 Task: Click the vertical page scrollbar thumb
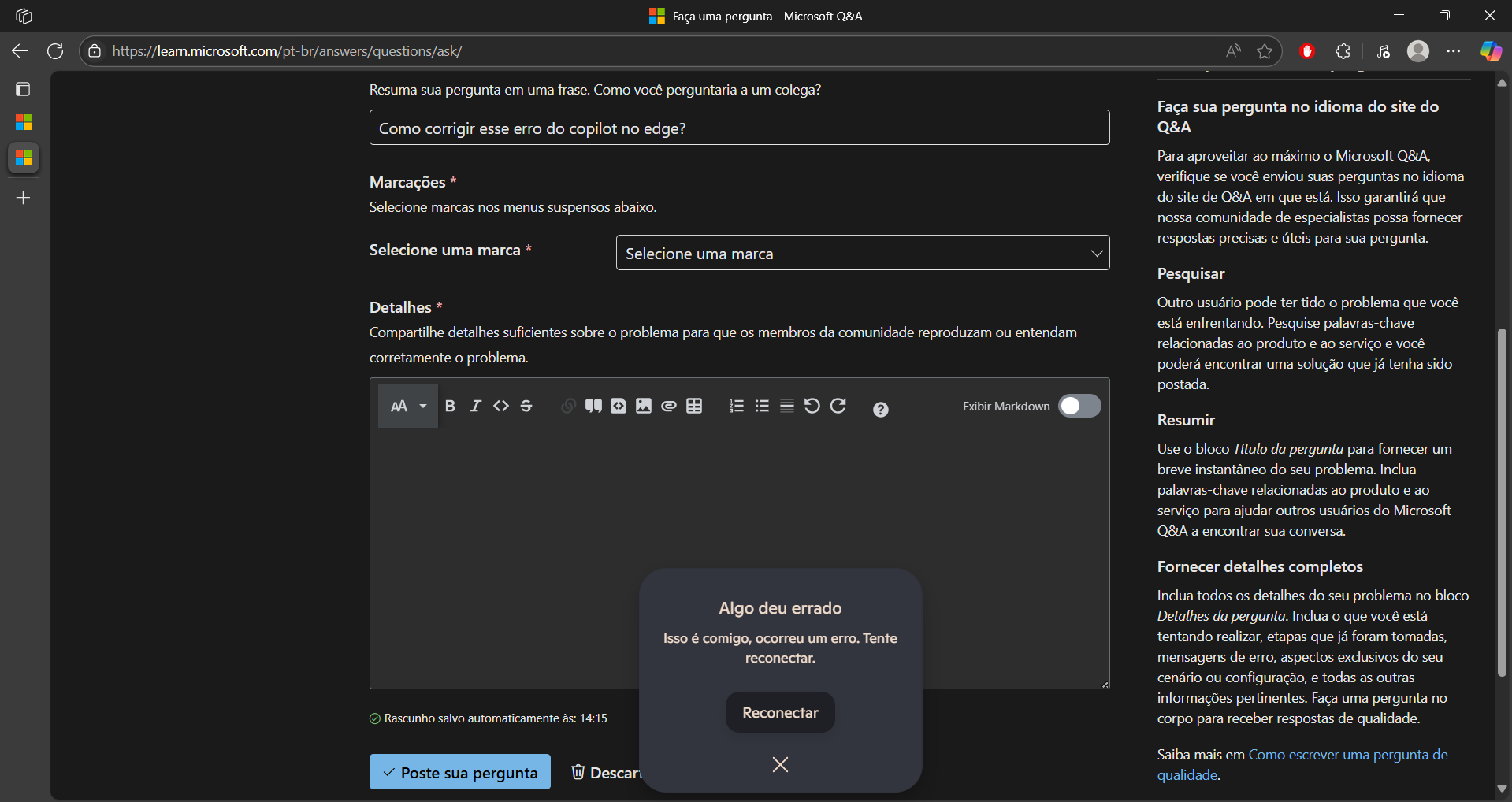click(1502, 502)
